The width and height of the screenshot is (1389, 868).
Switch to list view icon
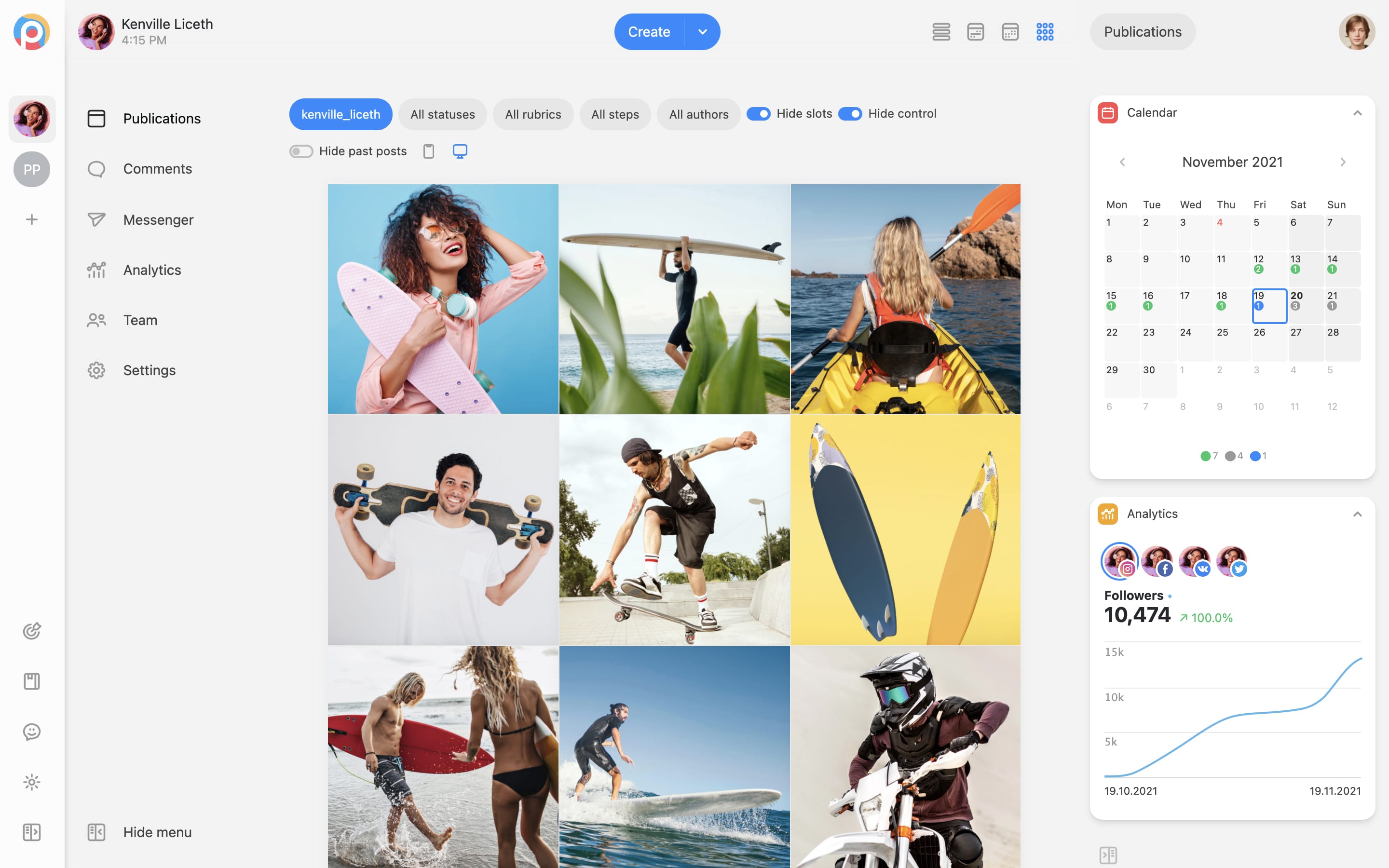941,32
